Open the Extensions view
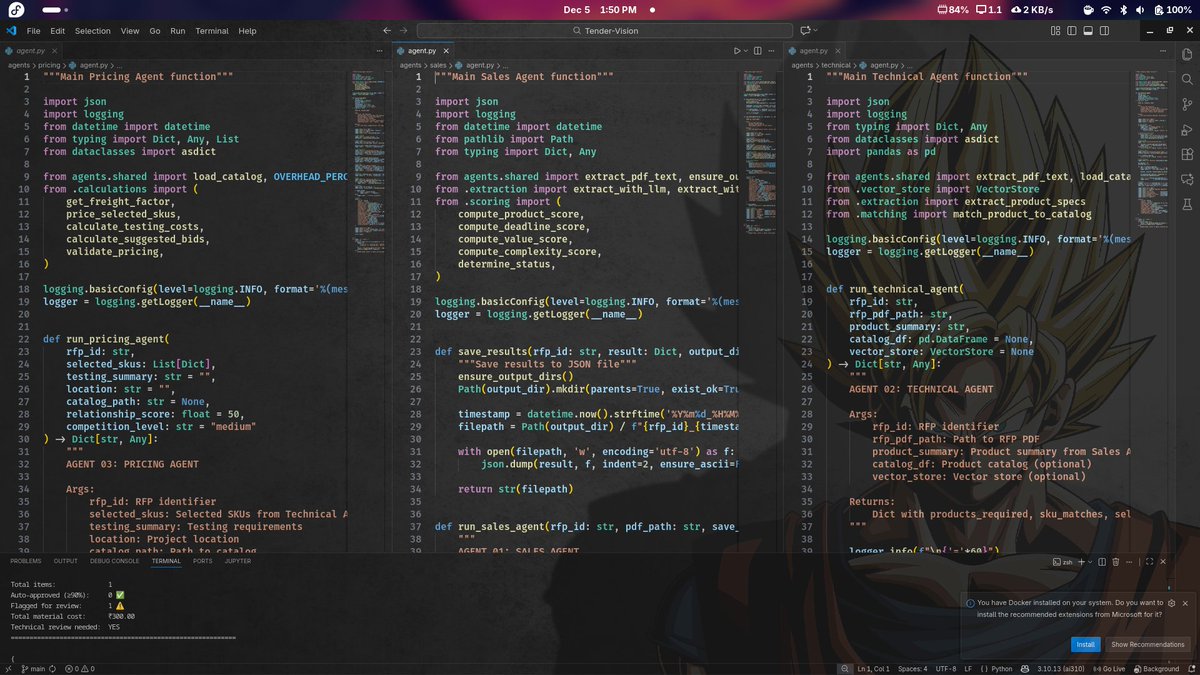This screenshot has height=675, width=1200. (1187, 155)
